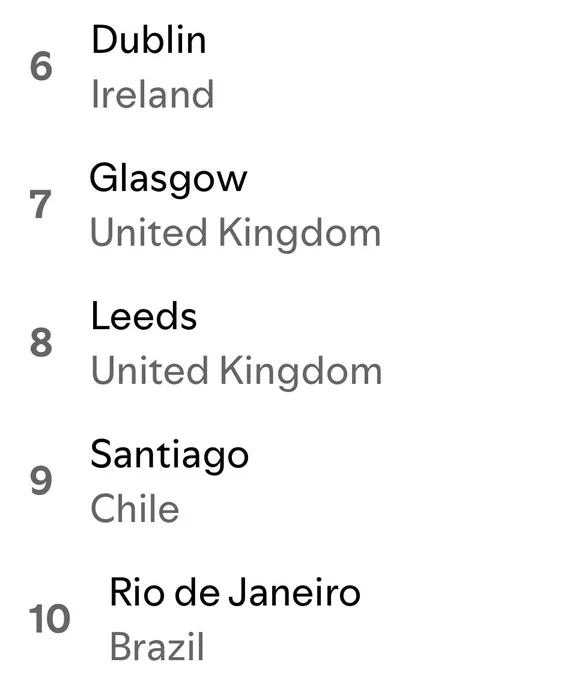Select the rank number 9

(41, 480)
